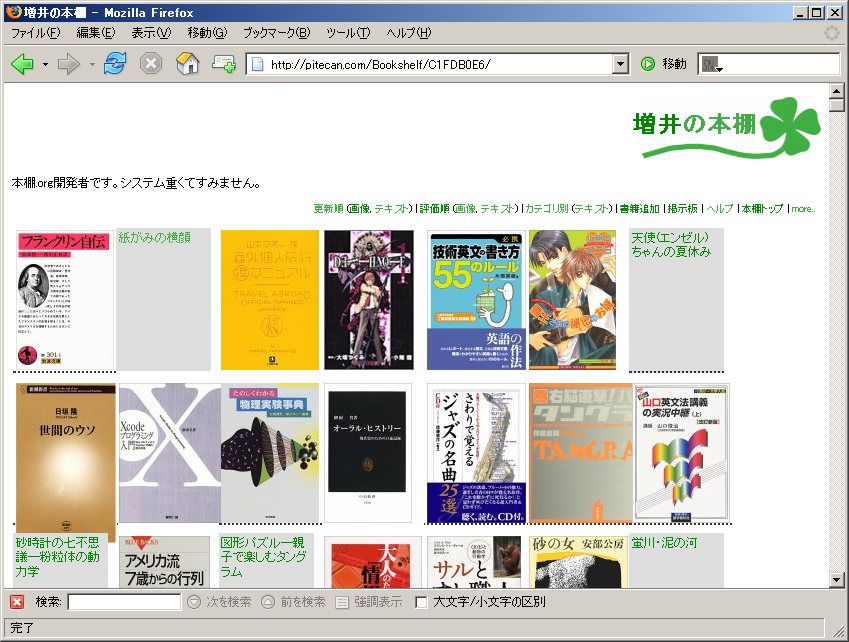
Task: Click the page icon in the URL bar
Action: coord(258,64)
